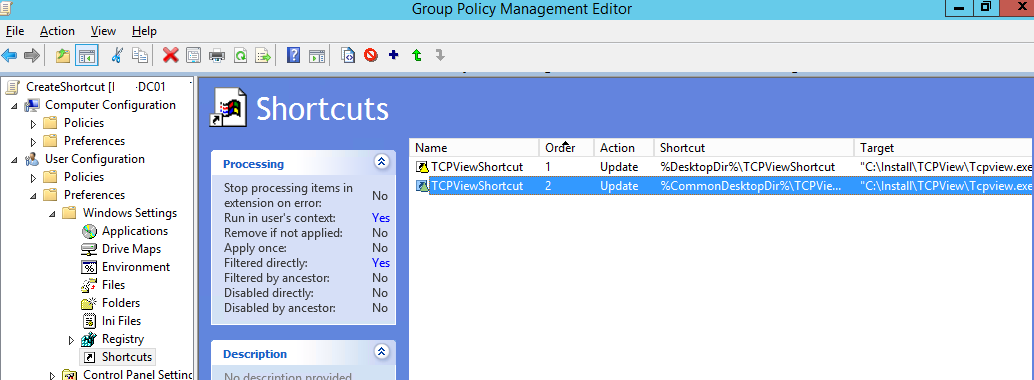
Task: Expand the Registry tree node
Action: (x=72, y=340)
